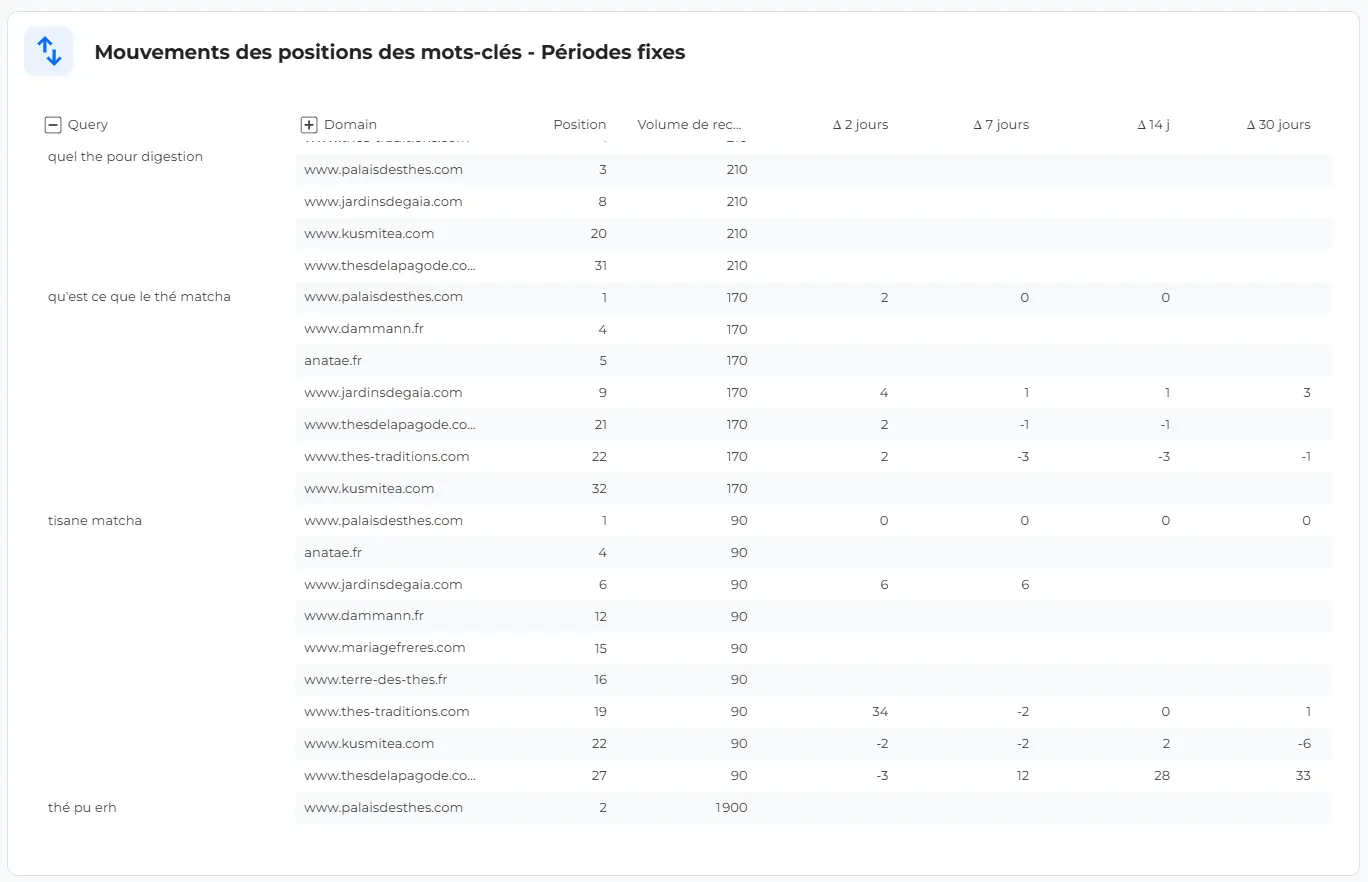The image size is (1368, 882).
Task: Sort by the Δ 7 jours column
Action: tap(1001, 124)
